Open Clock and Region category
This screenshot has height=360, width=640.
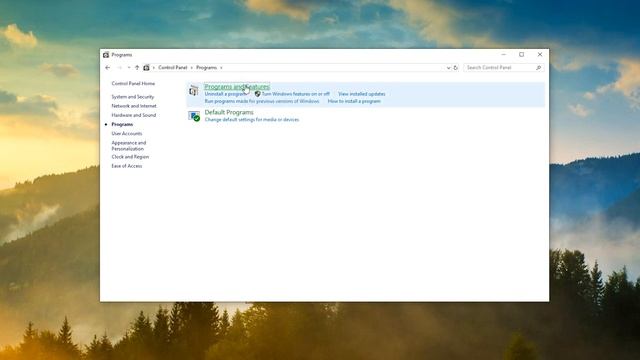(130, 157)
